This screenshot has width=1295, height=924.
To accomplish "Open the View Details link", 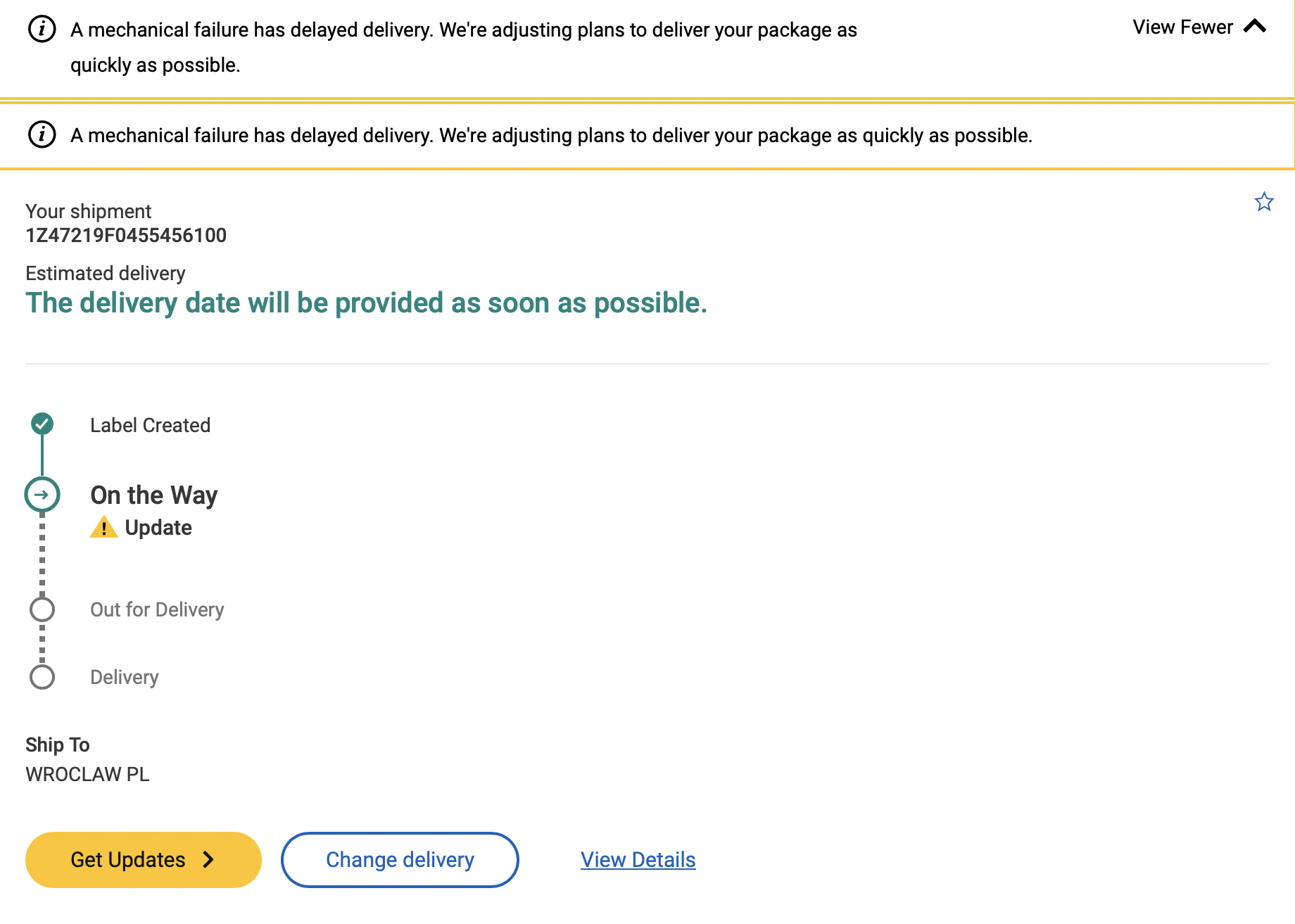I will (638, 859).
